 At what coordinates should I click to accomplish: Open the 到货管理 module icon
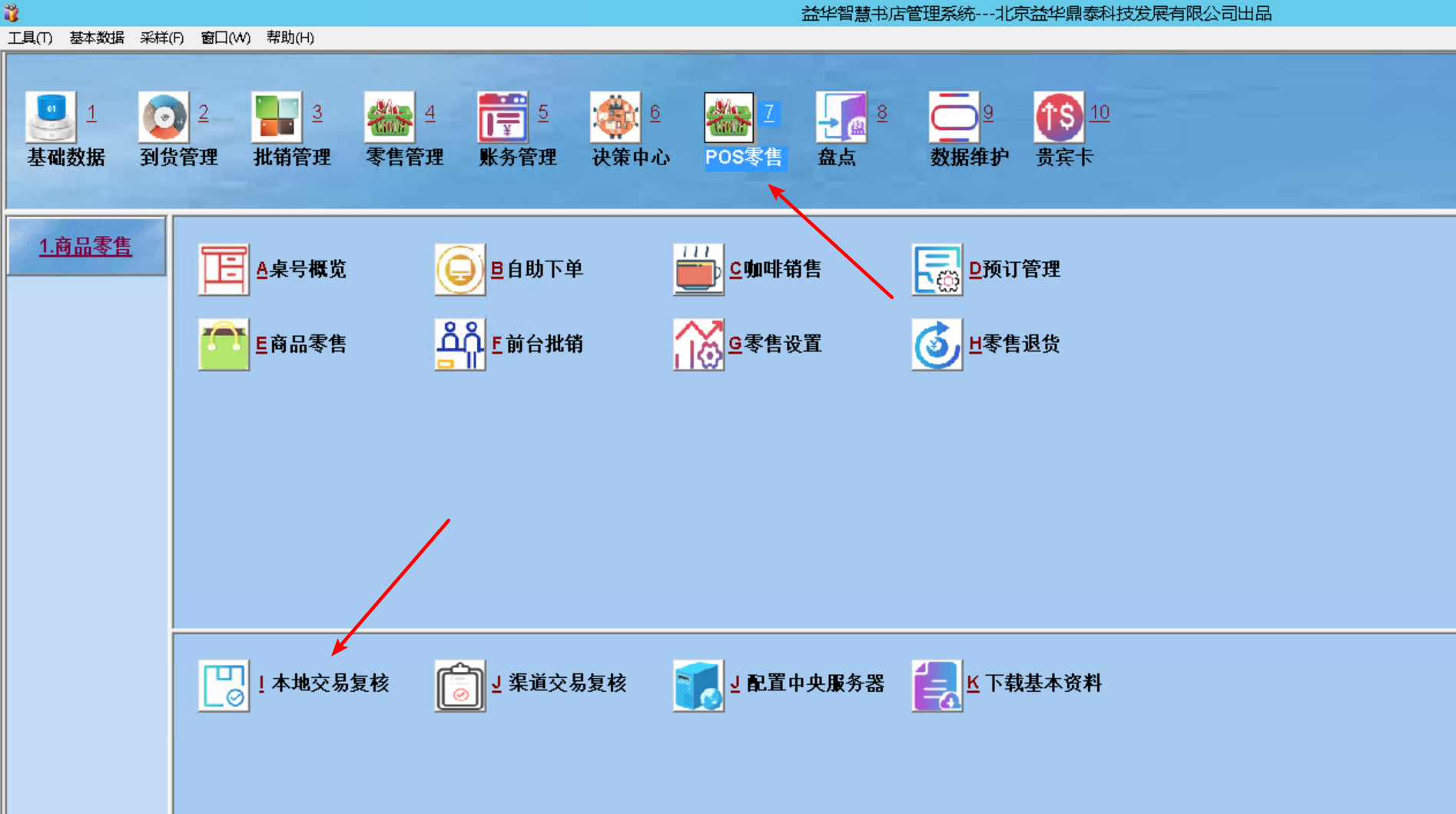pos(164,117)
